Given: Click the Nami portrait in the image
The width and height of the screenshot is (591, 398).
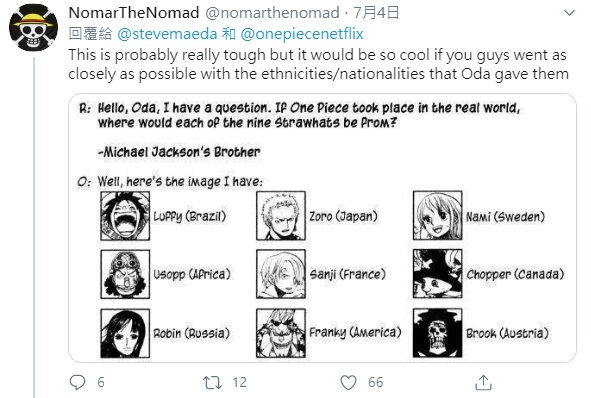Looking at the screenshot, I should pyautogui.click(x=438, y=216).
